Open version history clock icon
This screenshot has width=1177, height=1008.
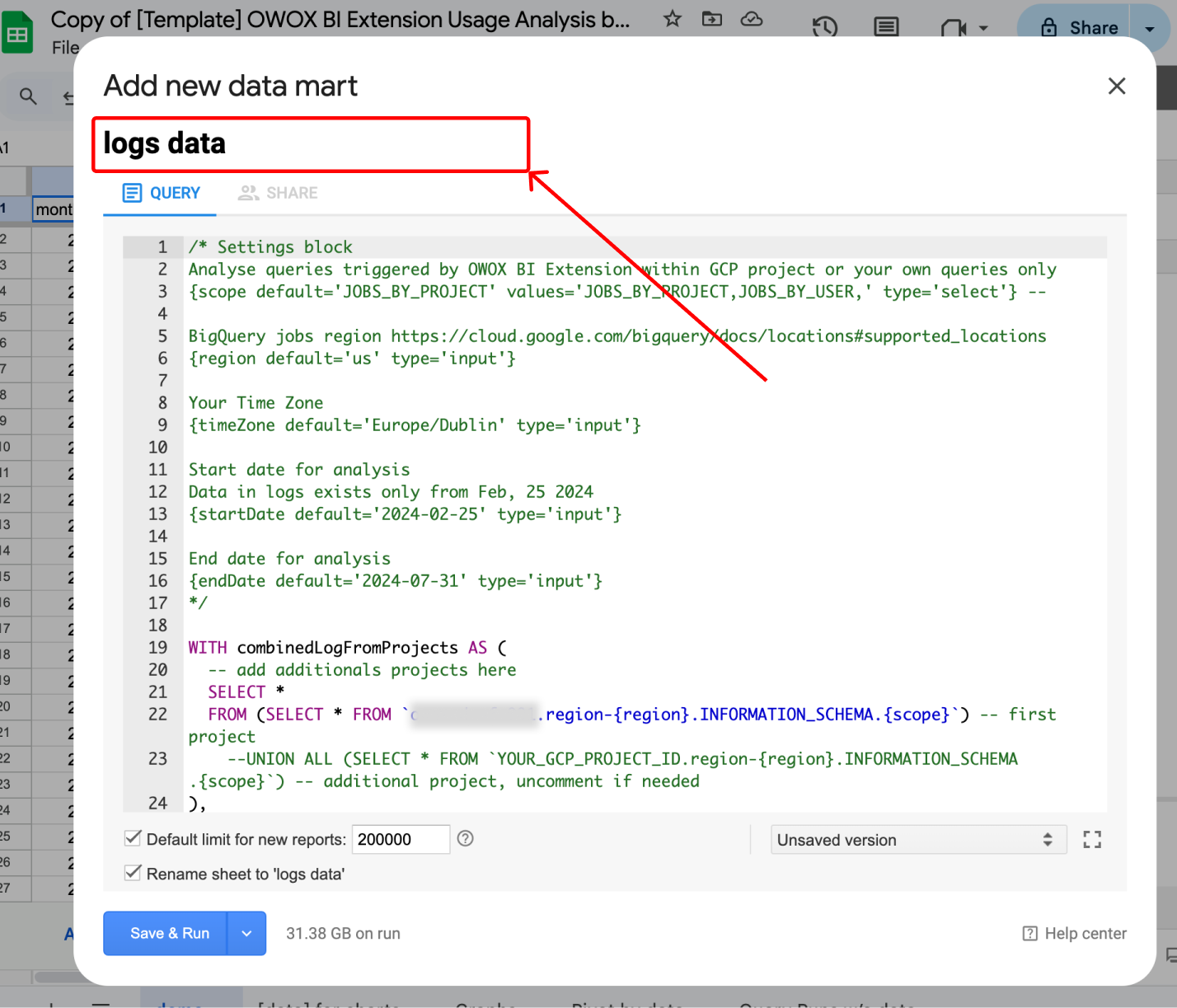[x=824, y=27]
